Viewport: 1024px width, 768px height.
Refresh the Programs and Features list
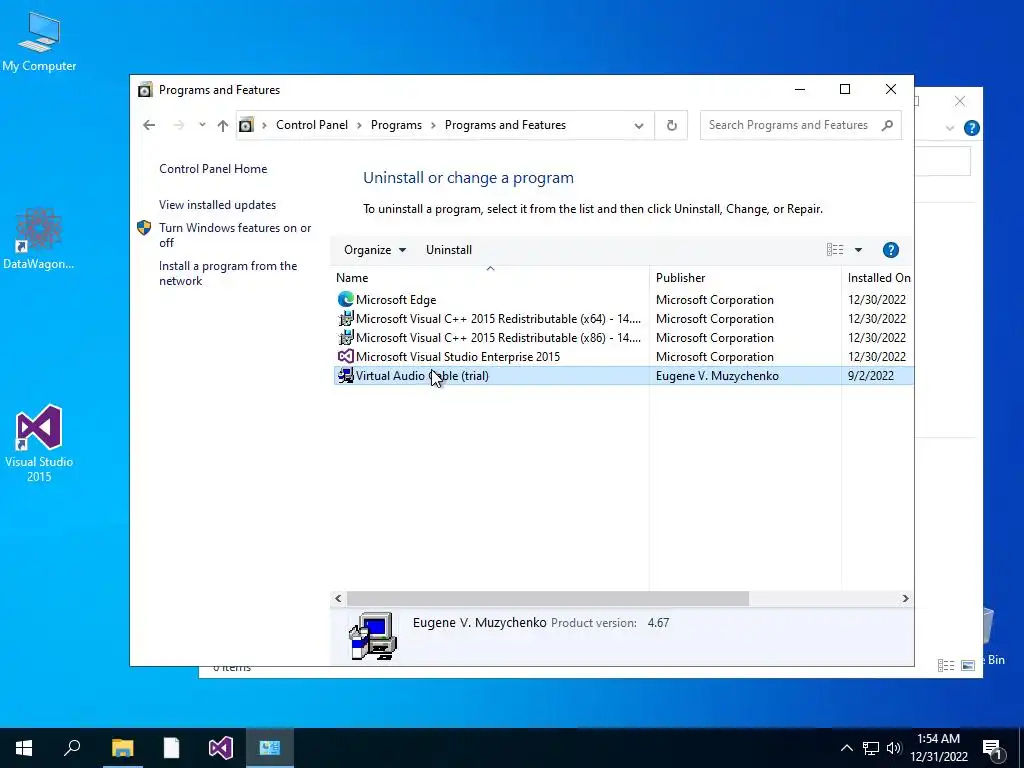pos(671,125)
